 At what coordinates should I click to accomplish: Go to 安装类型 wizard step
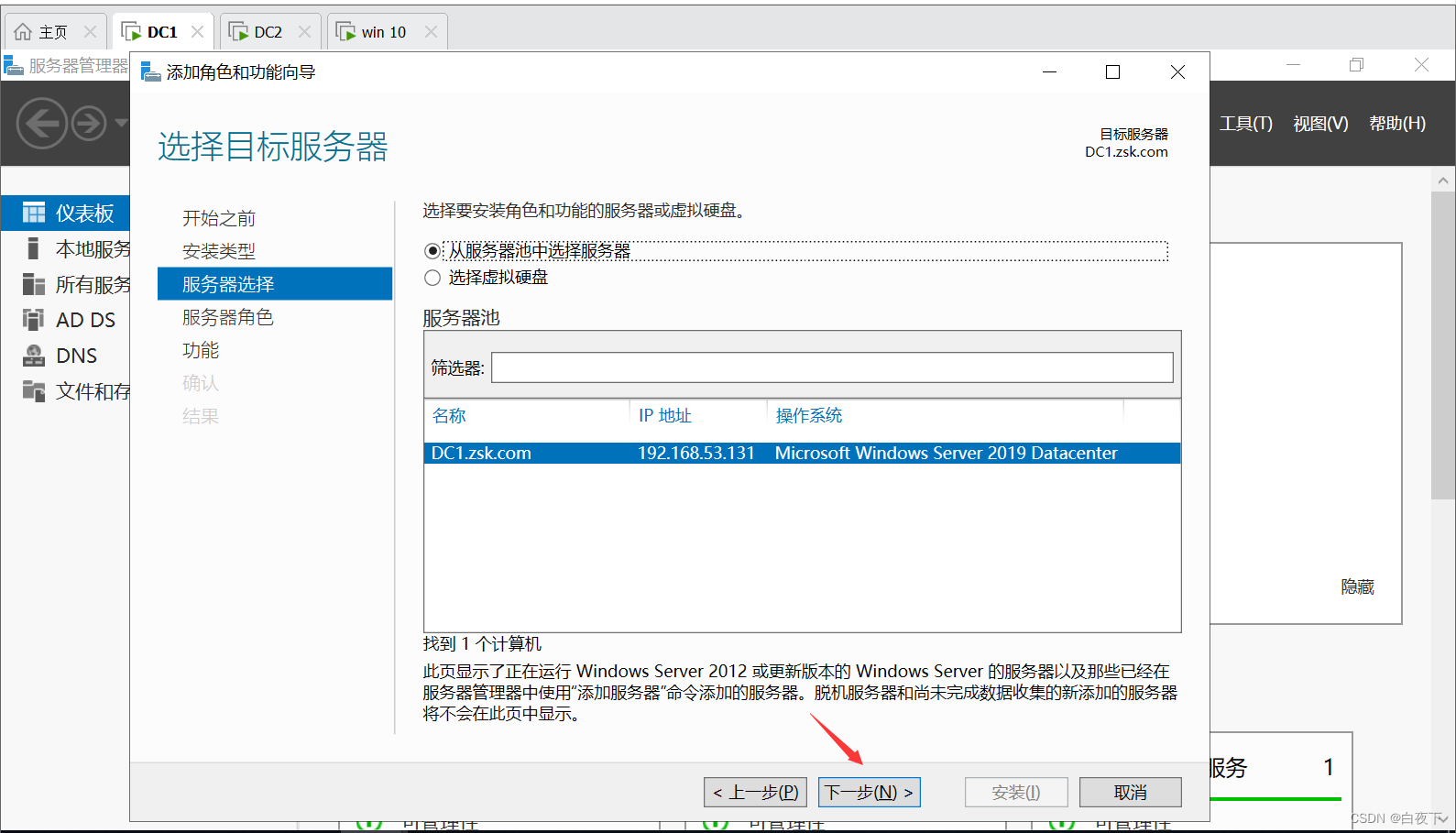point(219,251)
